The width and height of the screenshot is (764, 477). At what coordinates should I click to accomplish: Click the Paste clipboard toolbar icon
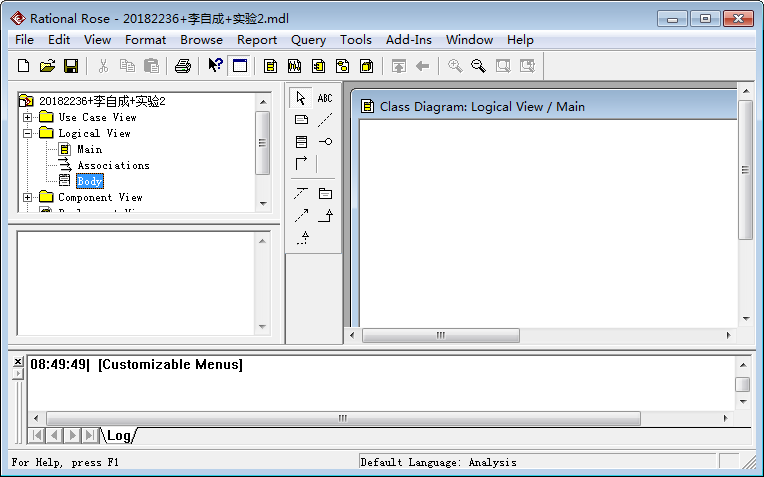coord(151,66)
